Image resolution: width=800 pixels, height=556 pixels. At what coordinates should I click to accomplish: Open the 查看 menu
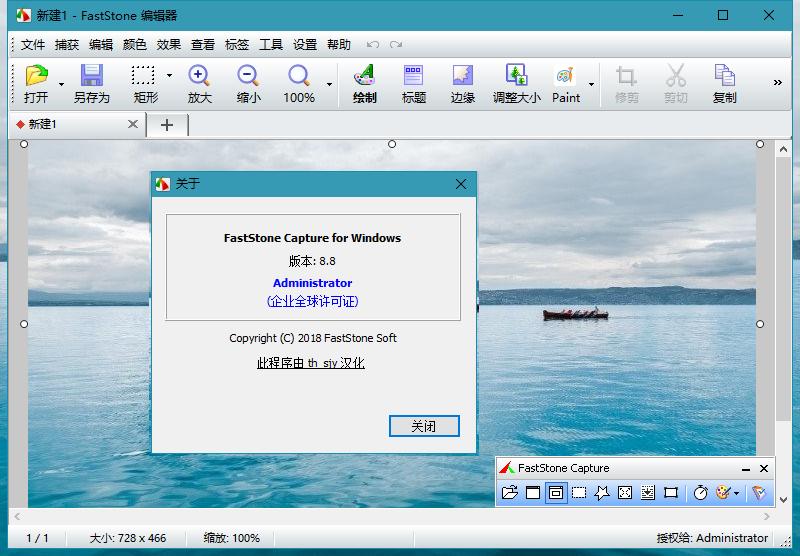pyautogui.click(x=203, y=45)
